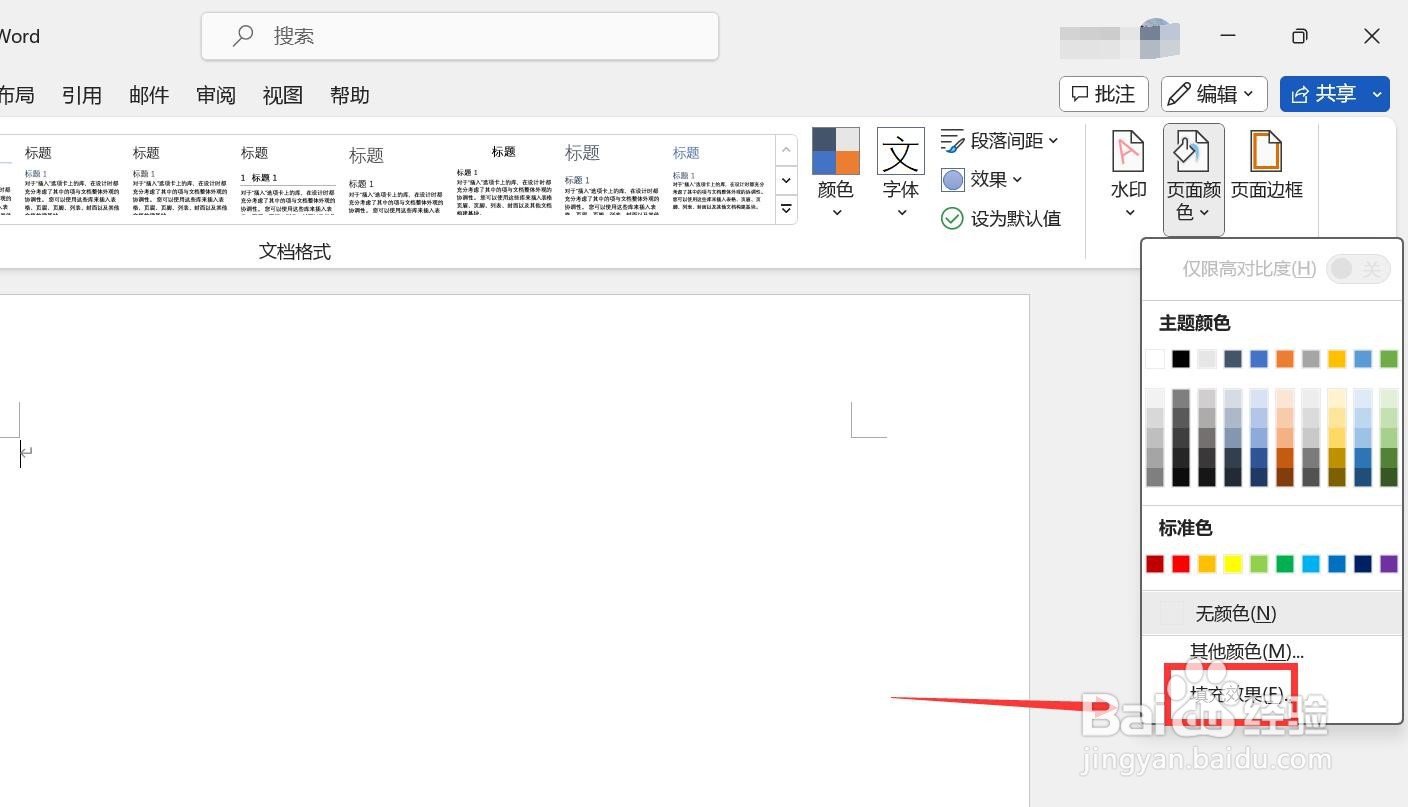The width and height of the screenshot is (1408, 807).
Task: Open the document styles gallery expander
Action: click(786, 209)
